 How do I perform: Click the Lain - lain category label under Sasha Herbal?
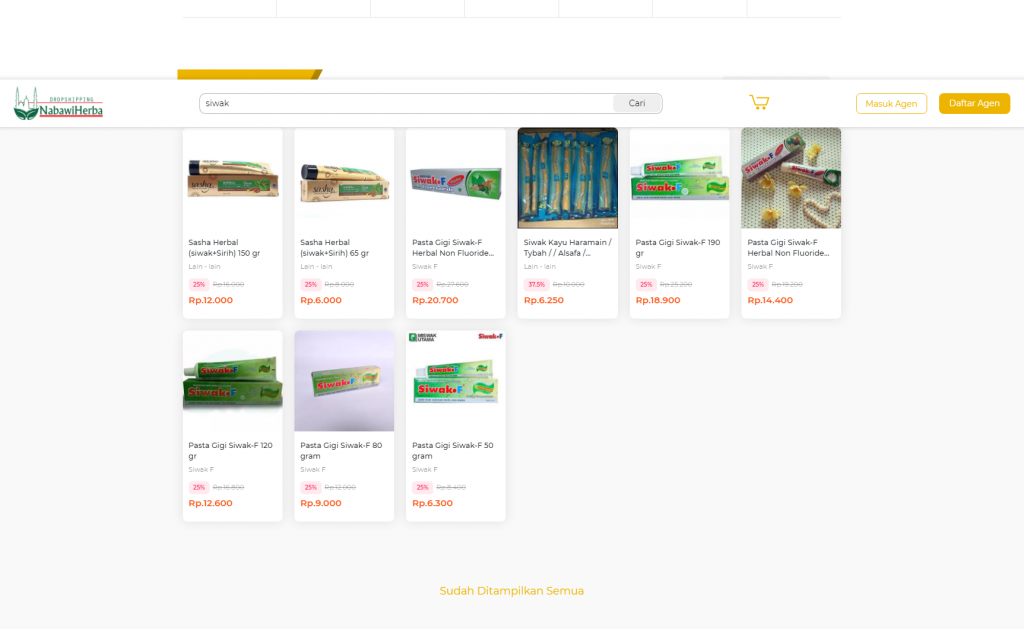pyautogui.click(x=203, y=266)
